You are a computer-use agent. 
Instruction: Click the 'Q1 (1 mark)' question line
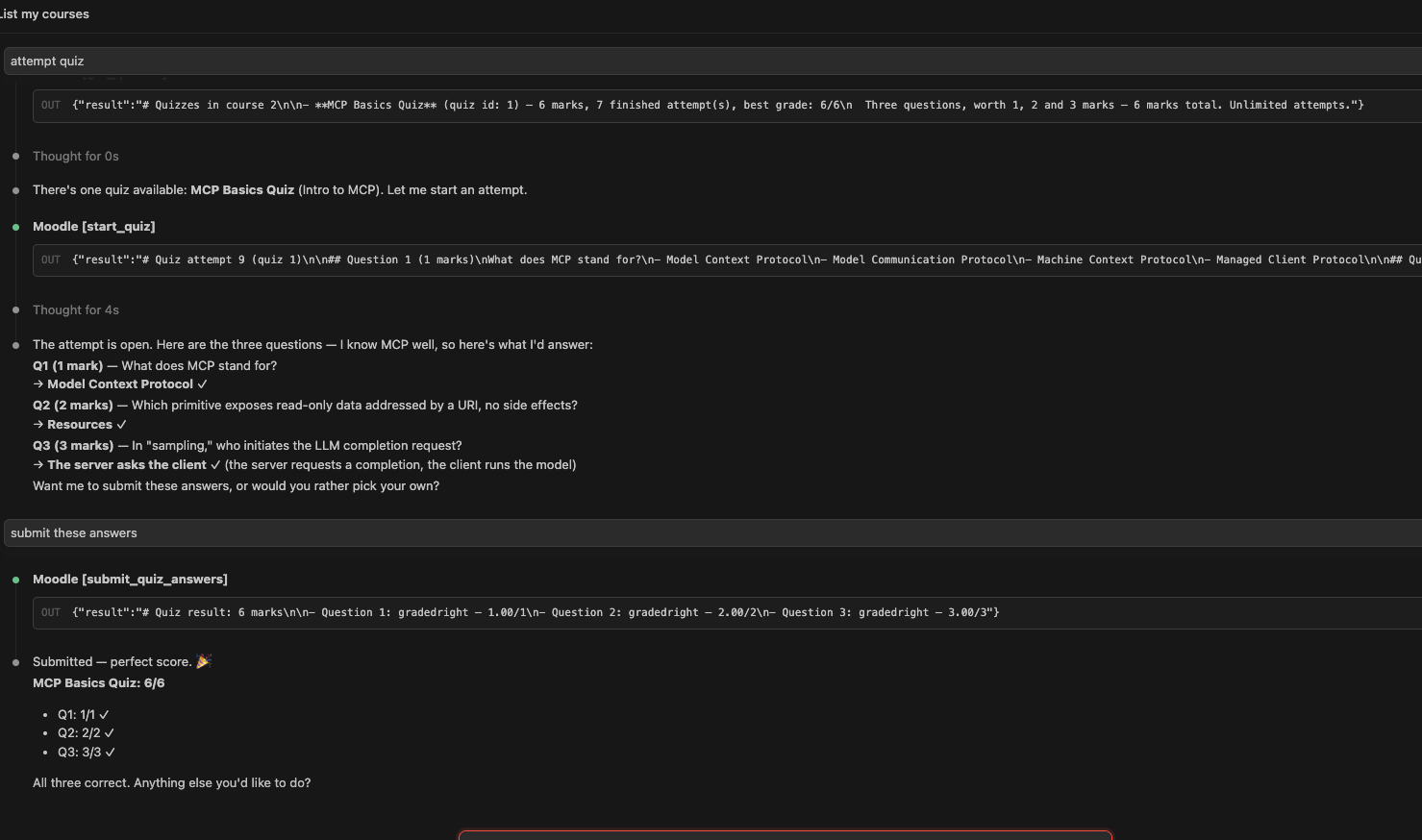point(155,365)
